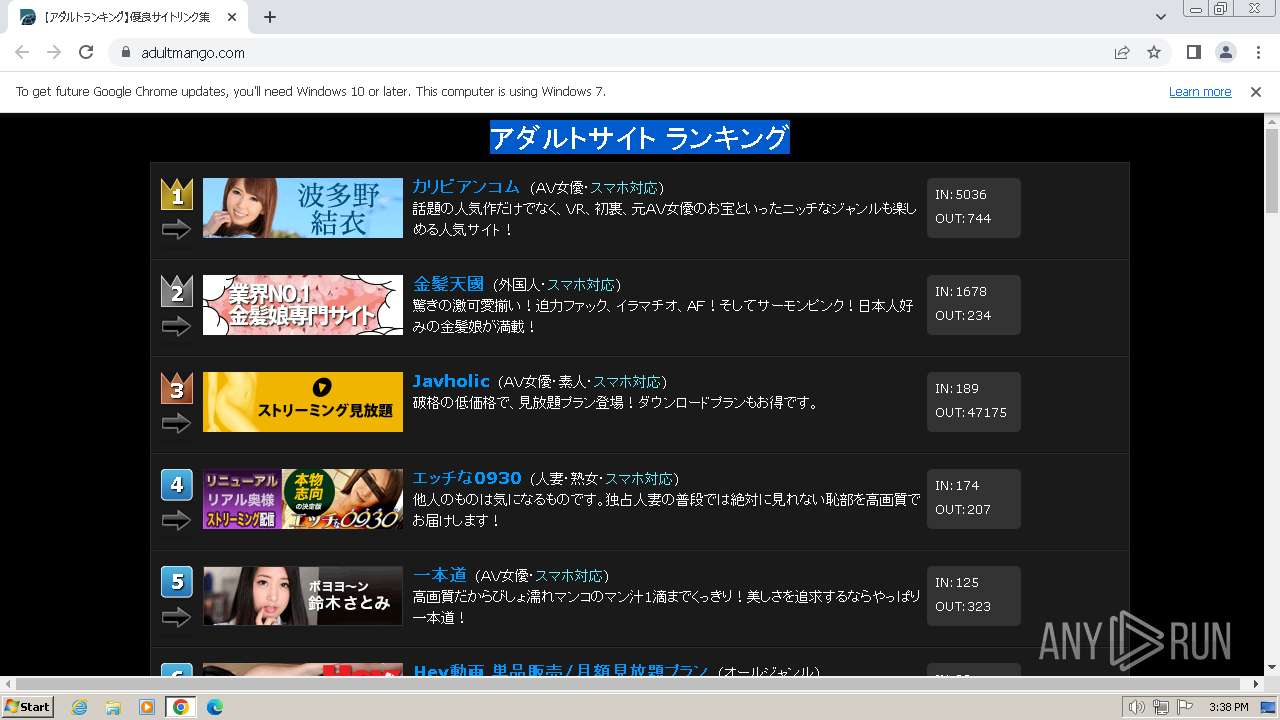Share this page via share icon

tap(1122, 53)
